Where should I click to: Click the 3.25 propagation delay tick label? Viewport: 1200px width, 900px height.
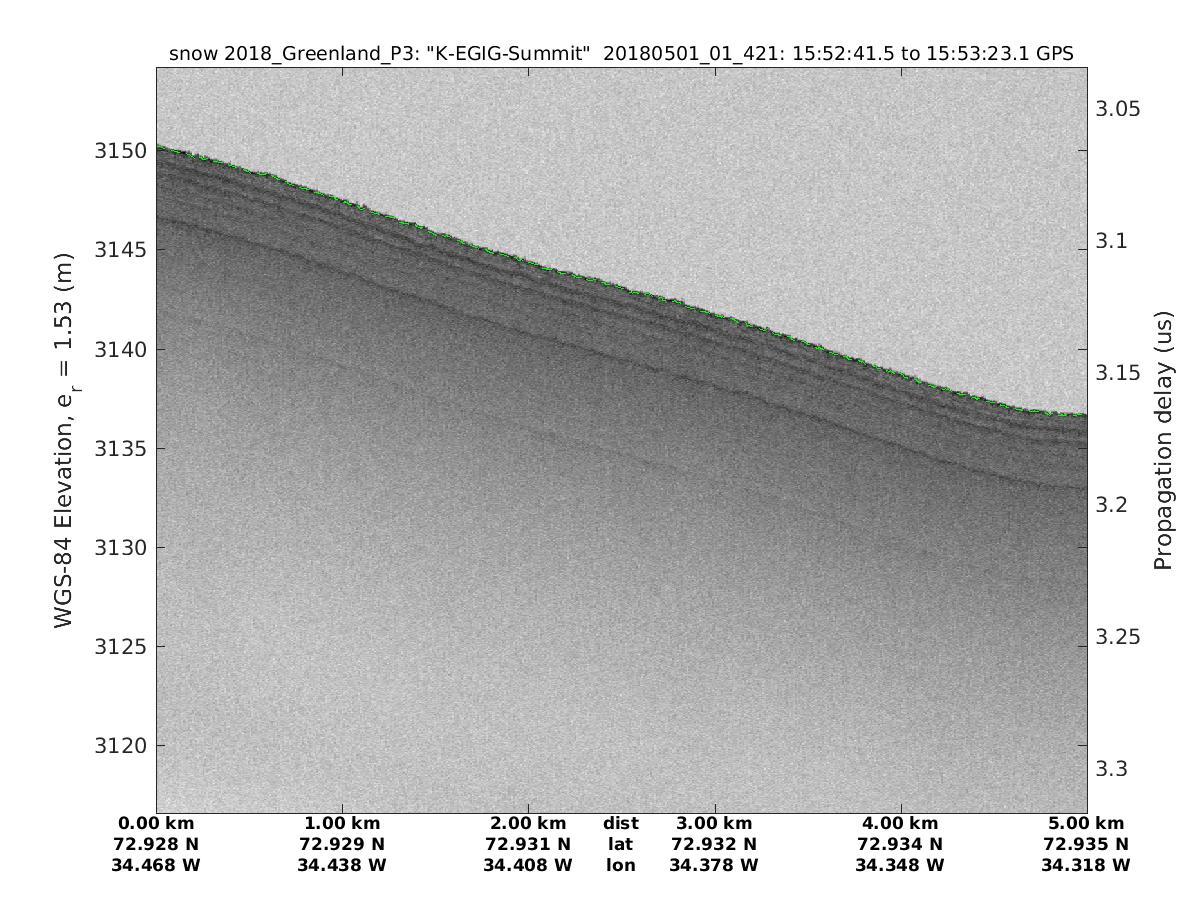(x=1117, y=637)
